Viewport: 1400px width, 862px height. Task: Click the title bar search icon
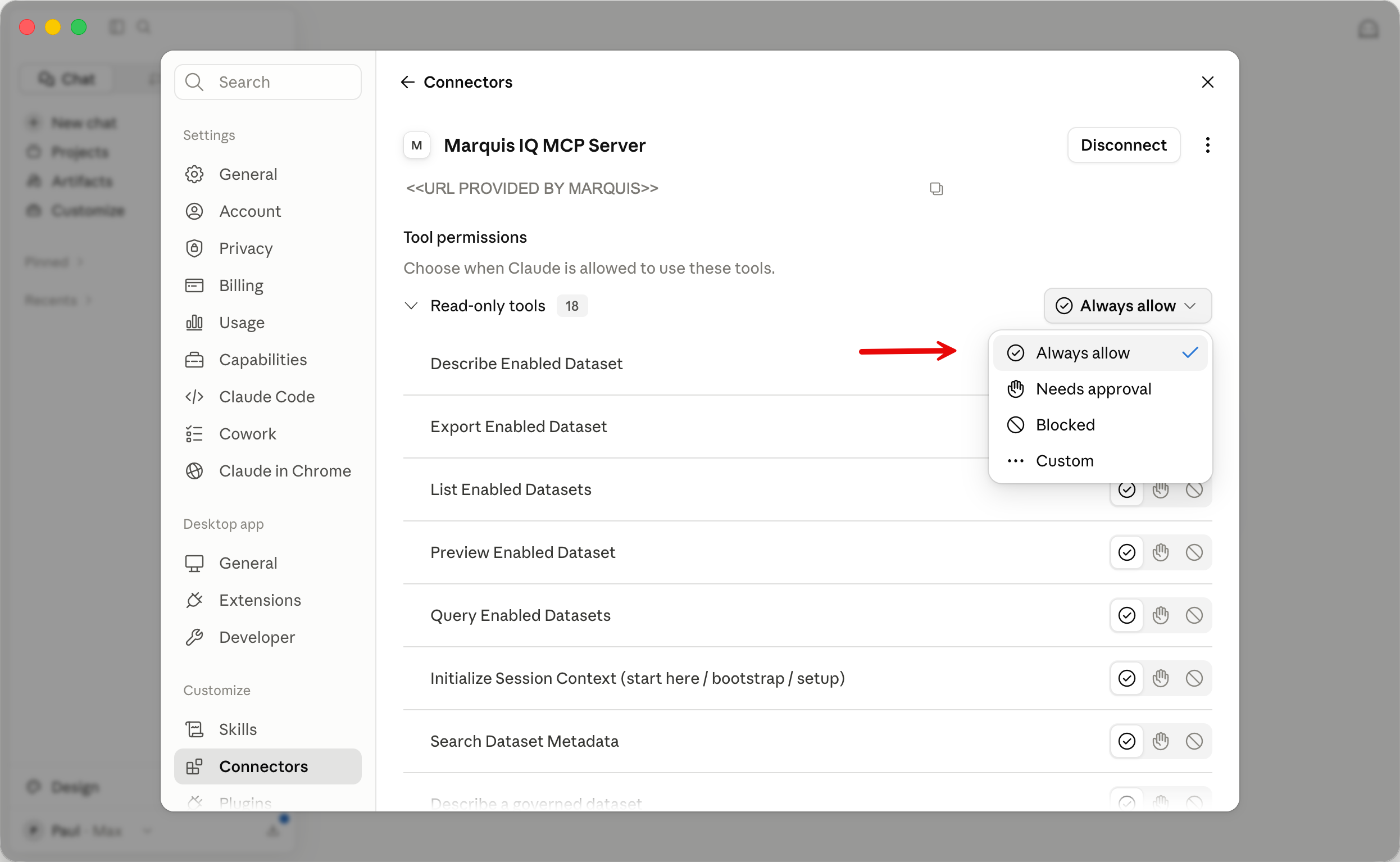[144, 27]
